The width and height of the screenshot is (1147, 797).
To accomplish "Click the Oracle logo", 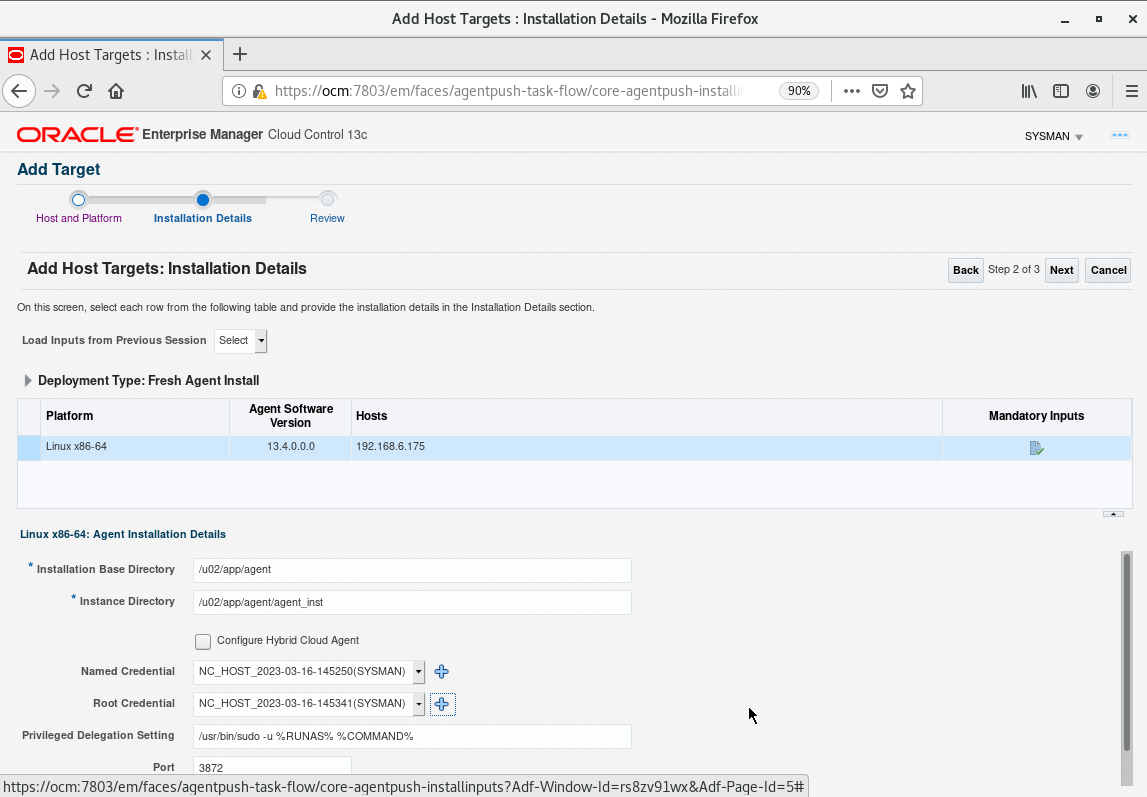I will coord(77,135).
